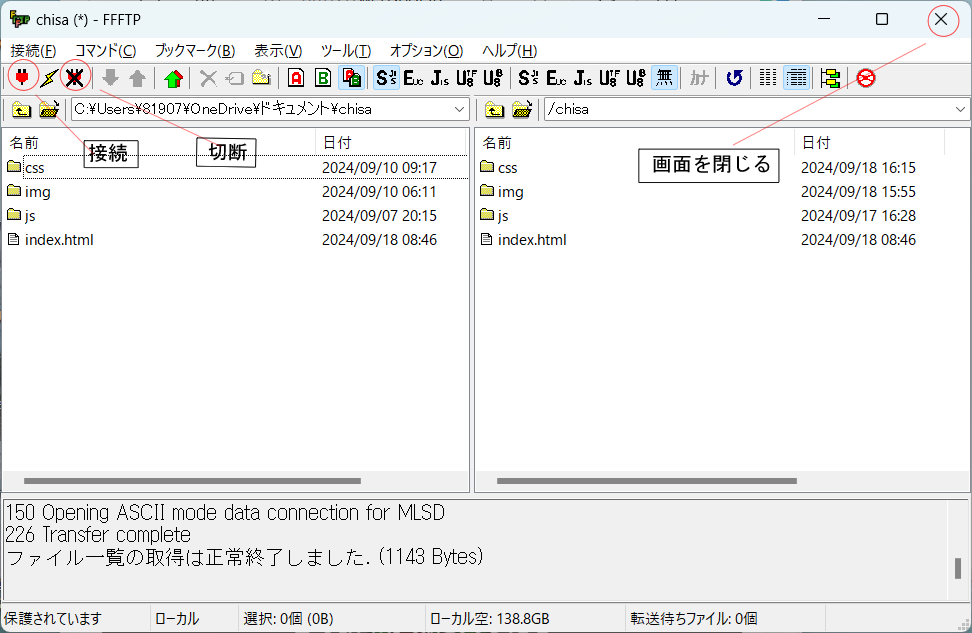Viewport: 972px width, 633px height.
Task: Abort the transfer with the red prohibition icon
Action: pos(864,77)
